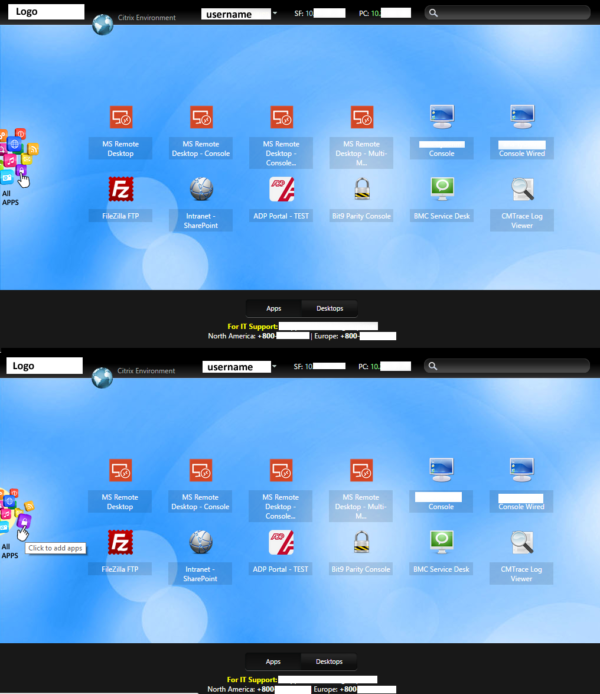Switch to Desktops tab in bottom screenshot
Viewport: 600px width, 694px height.
329,662
